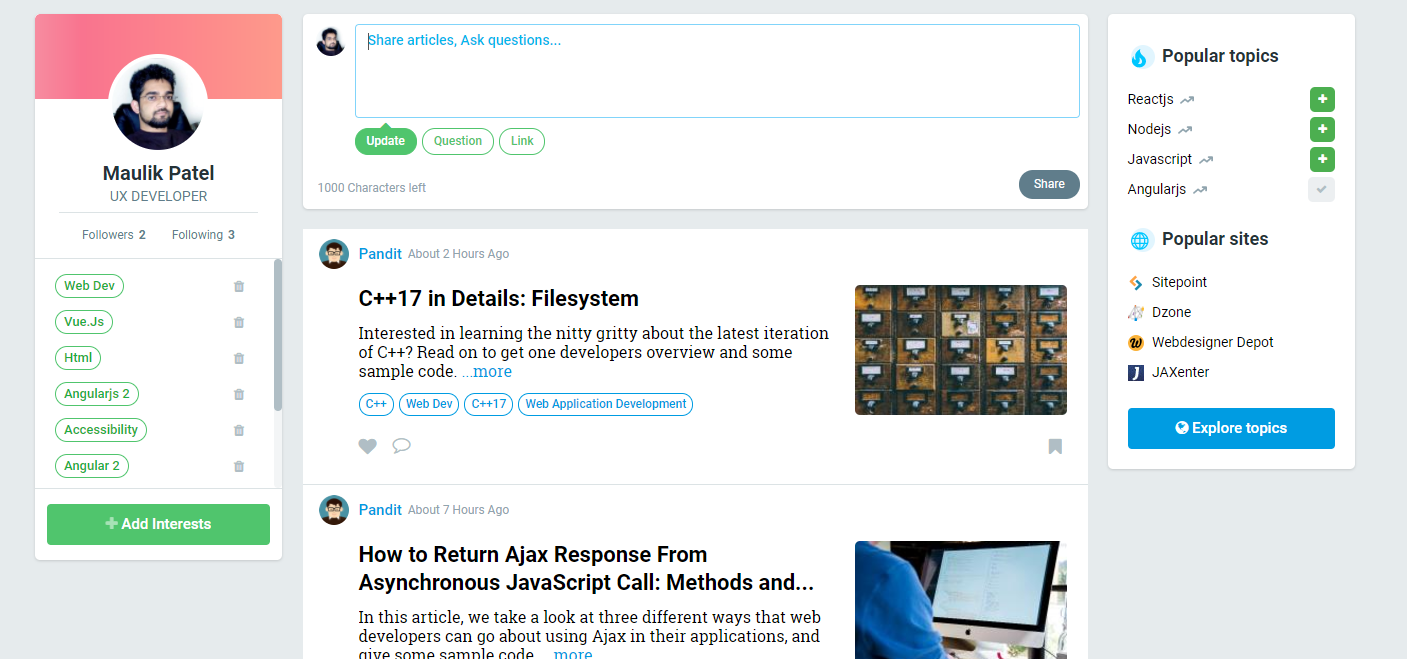Click the Nodejs trending arrow icon
This screenshot has width=1407, height=659.
tap(1185, 130)
